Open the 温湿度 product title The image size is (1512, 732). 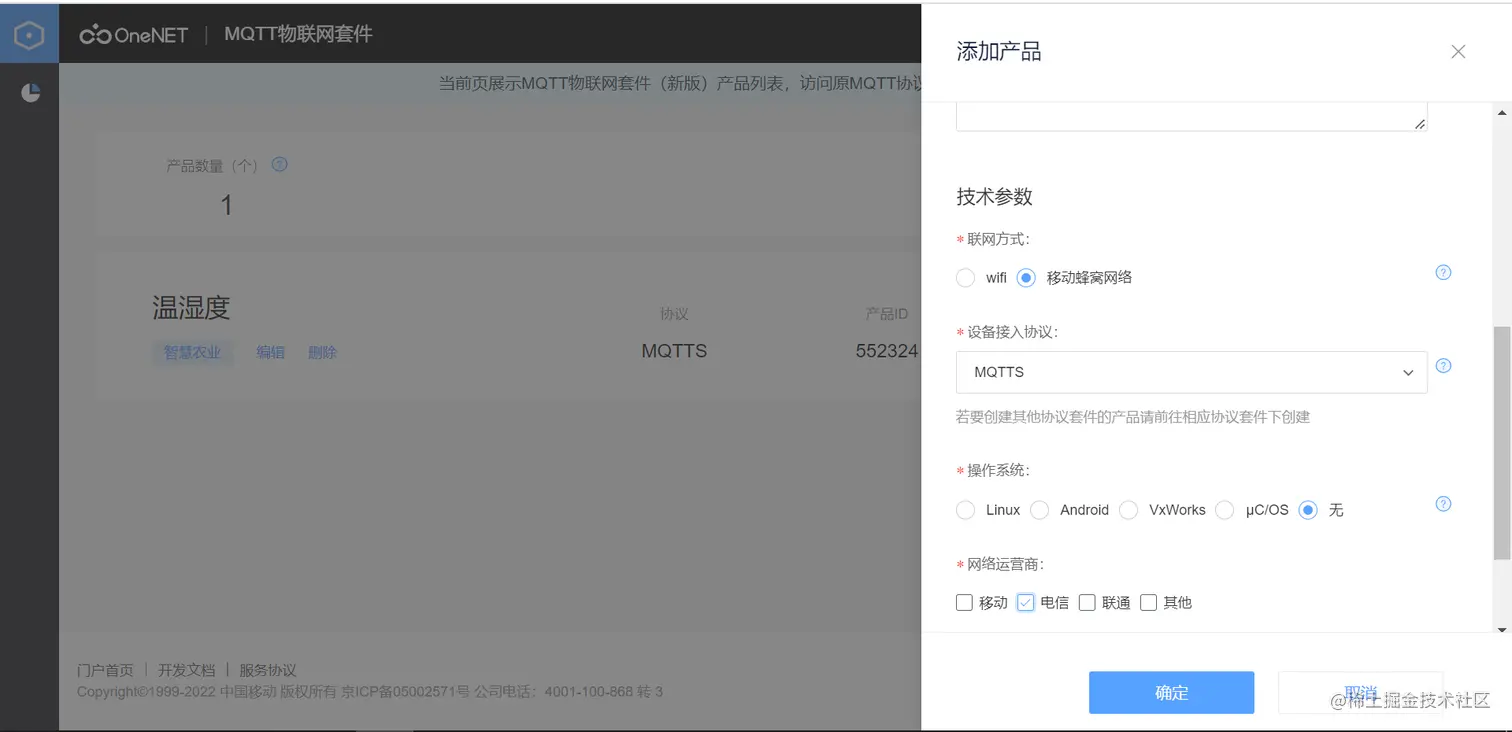pos(191,307)
